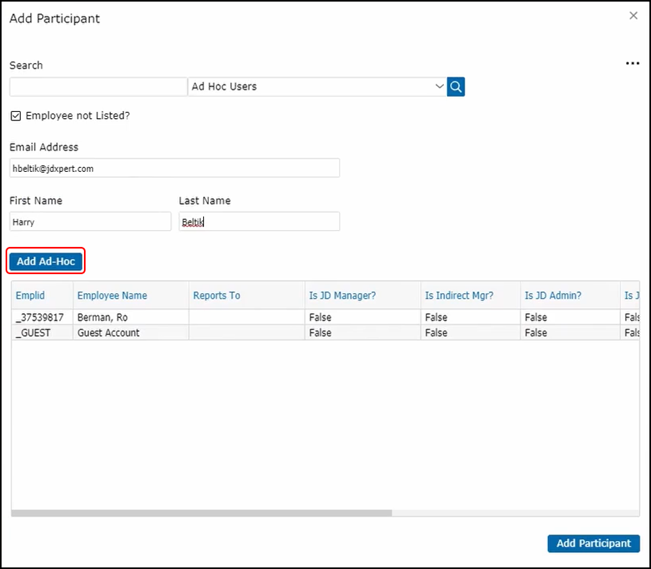Sort by the Emplid column header
The image size is (651, 569).
[30, 296]
